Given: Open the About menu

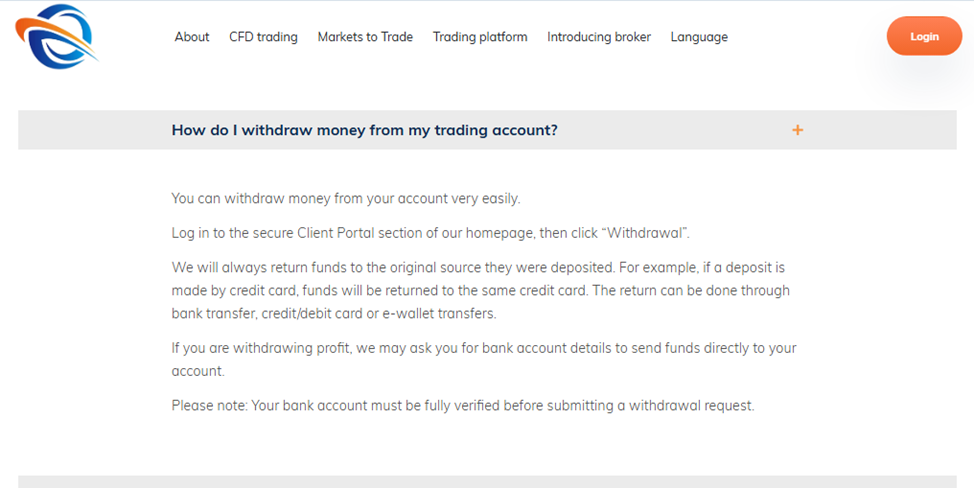Looking at the screenshot, I should [x=192, y=37].
